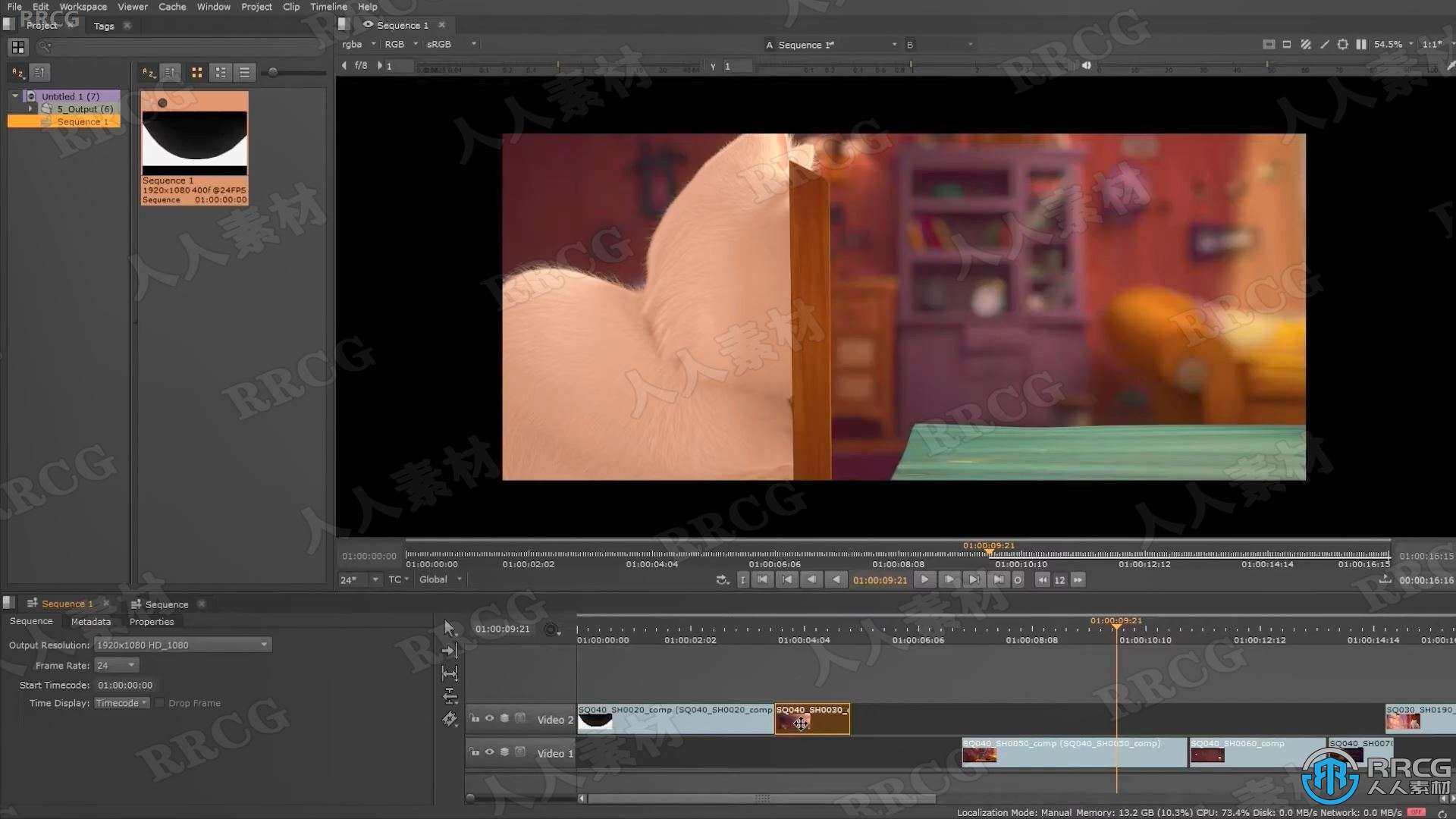1456x819 pixels.
Task: Play sequence backward
Action: point(836,580)
